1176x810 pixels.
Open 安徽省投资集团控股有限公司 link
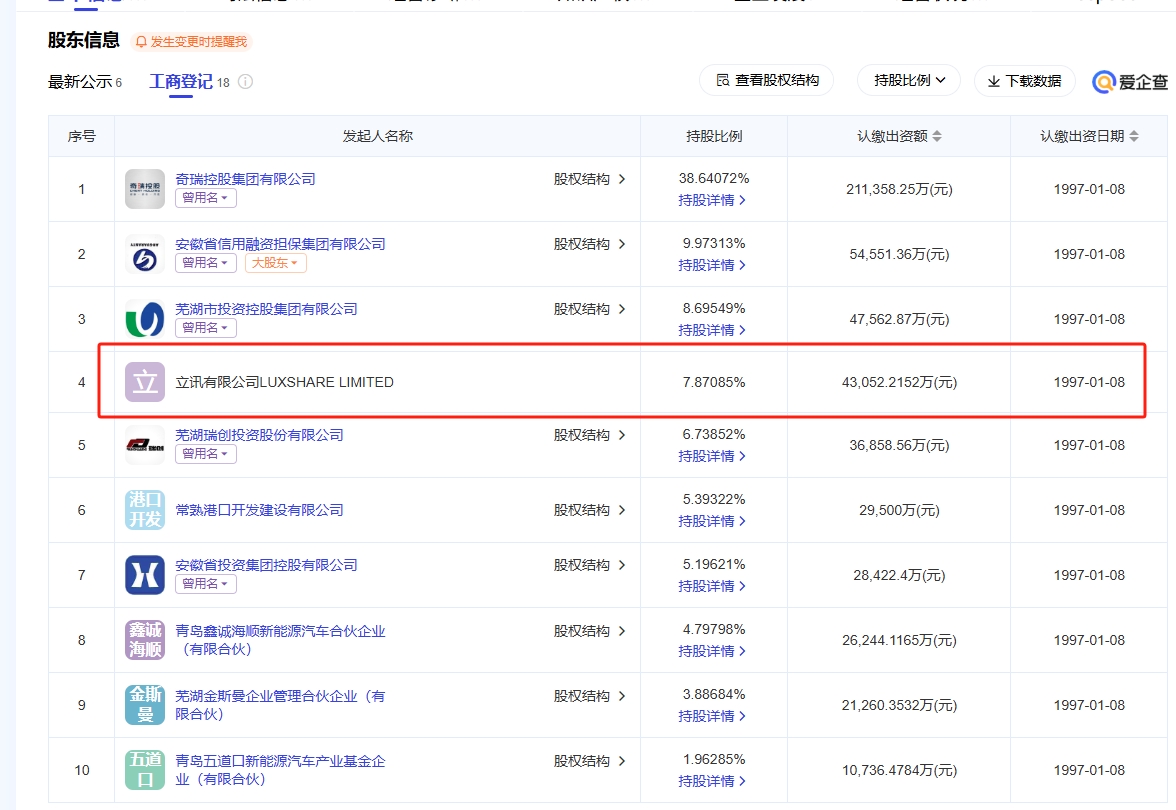point(266,565)
